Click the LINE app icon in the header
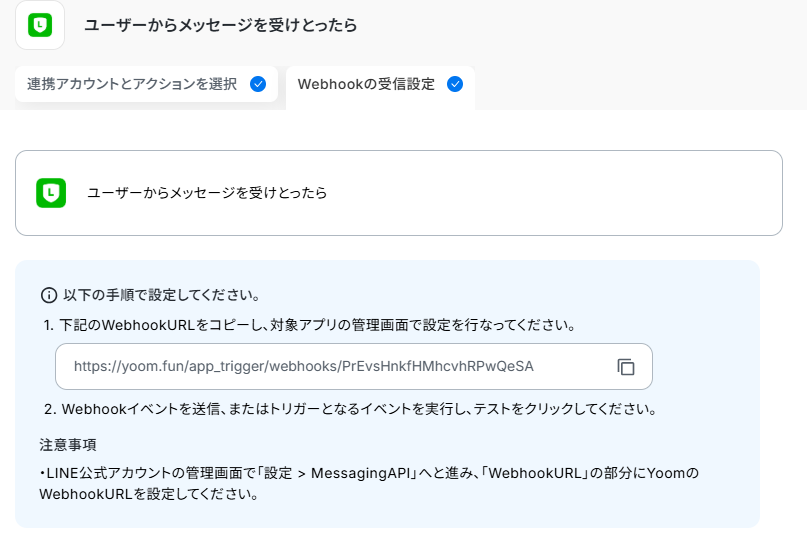 pos(40,25)
